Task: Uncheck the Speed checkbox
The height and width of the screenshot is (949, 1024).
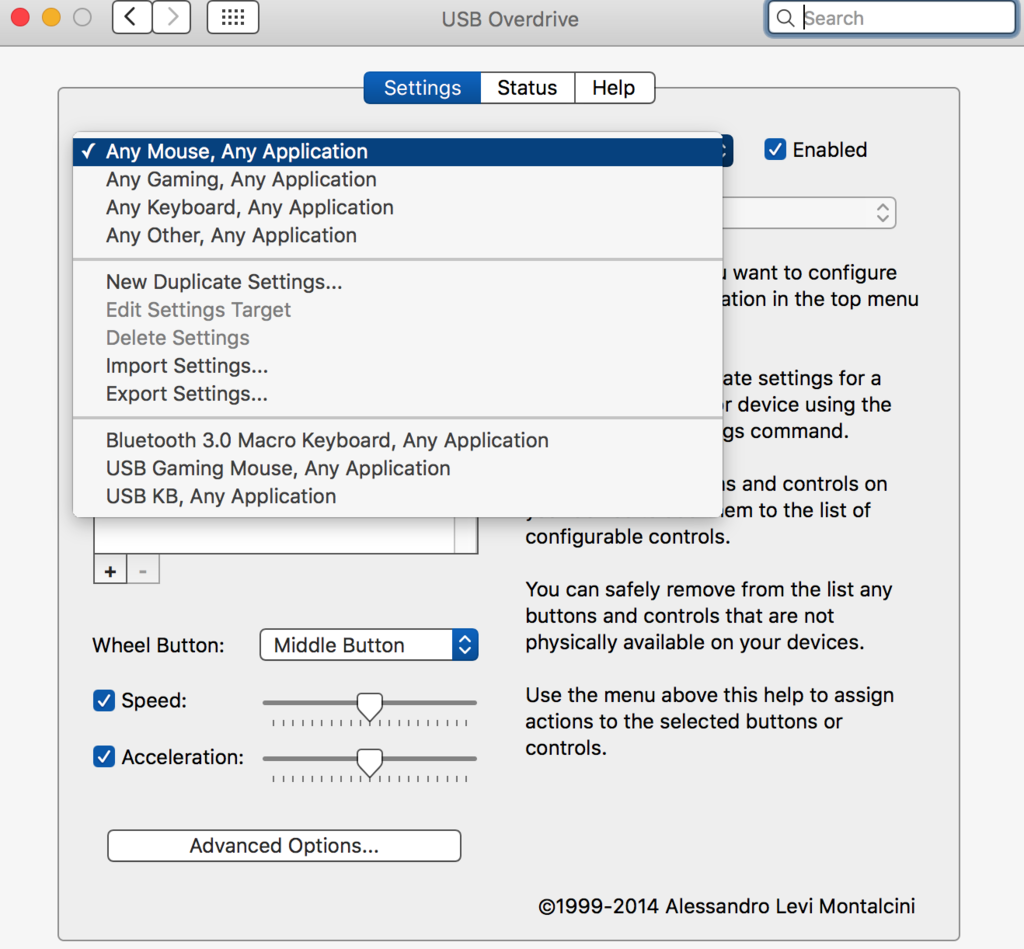Action: click(x=104, y=700)
